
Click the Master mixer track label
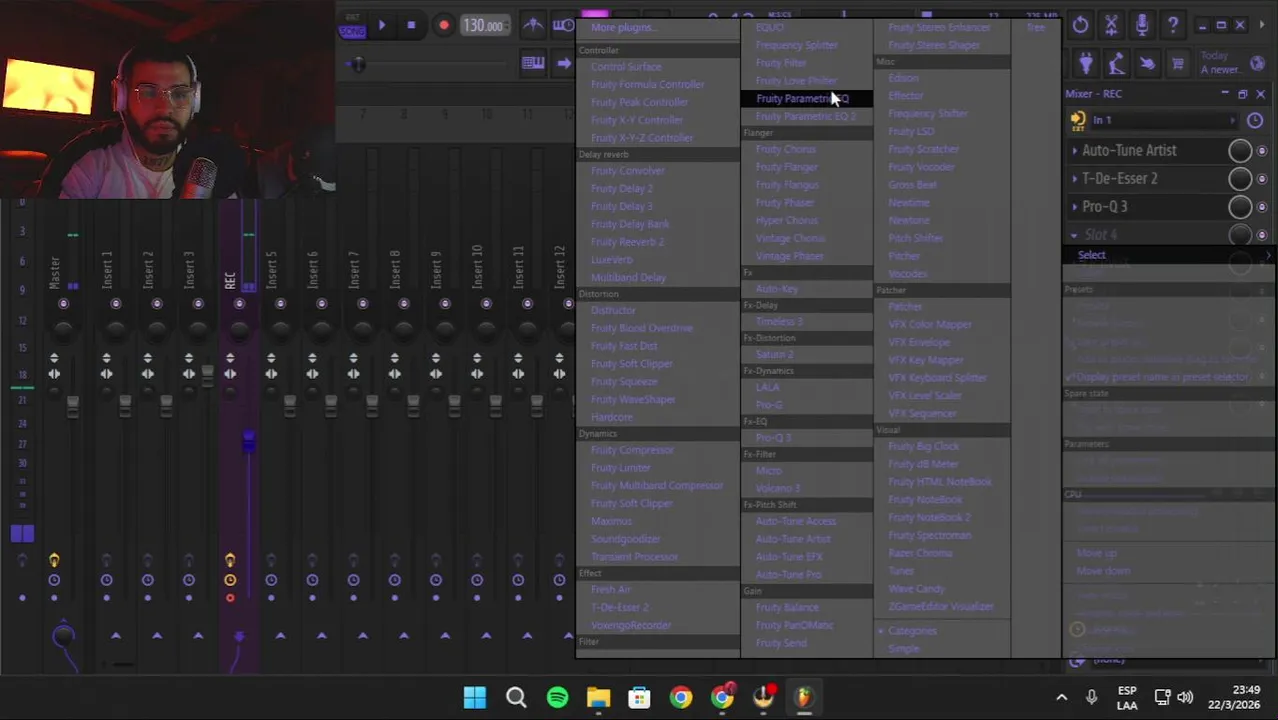click(x=55, y=273)
